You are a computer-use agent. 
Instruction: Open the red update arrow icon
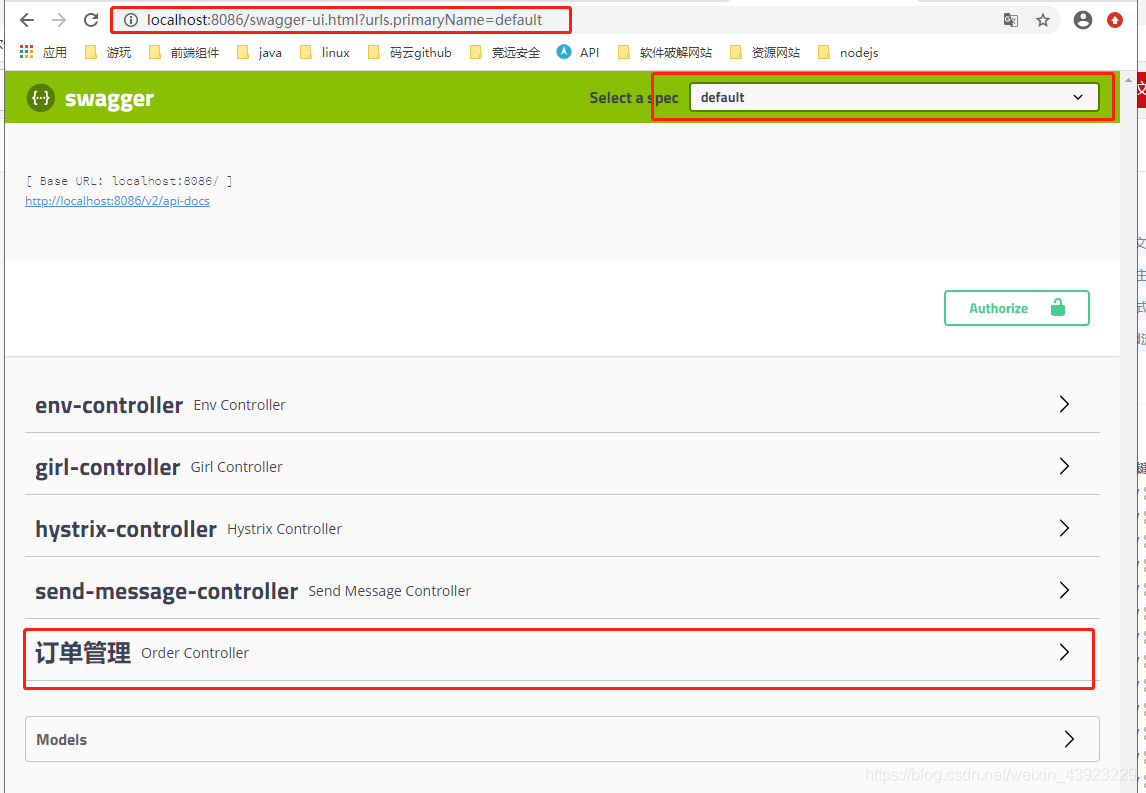pyautogui.click(x=1115, y=20)
